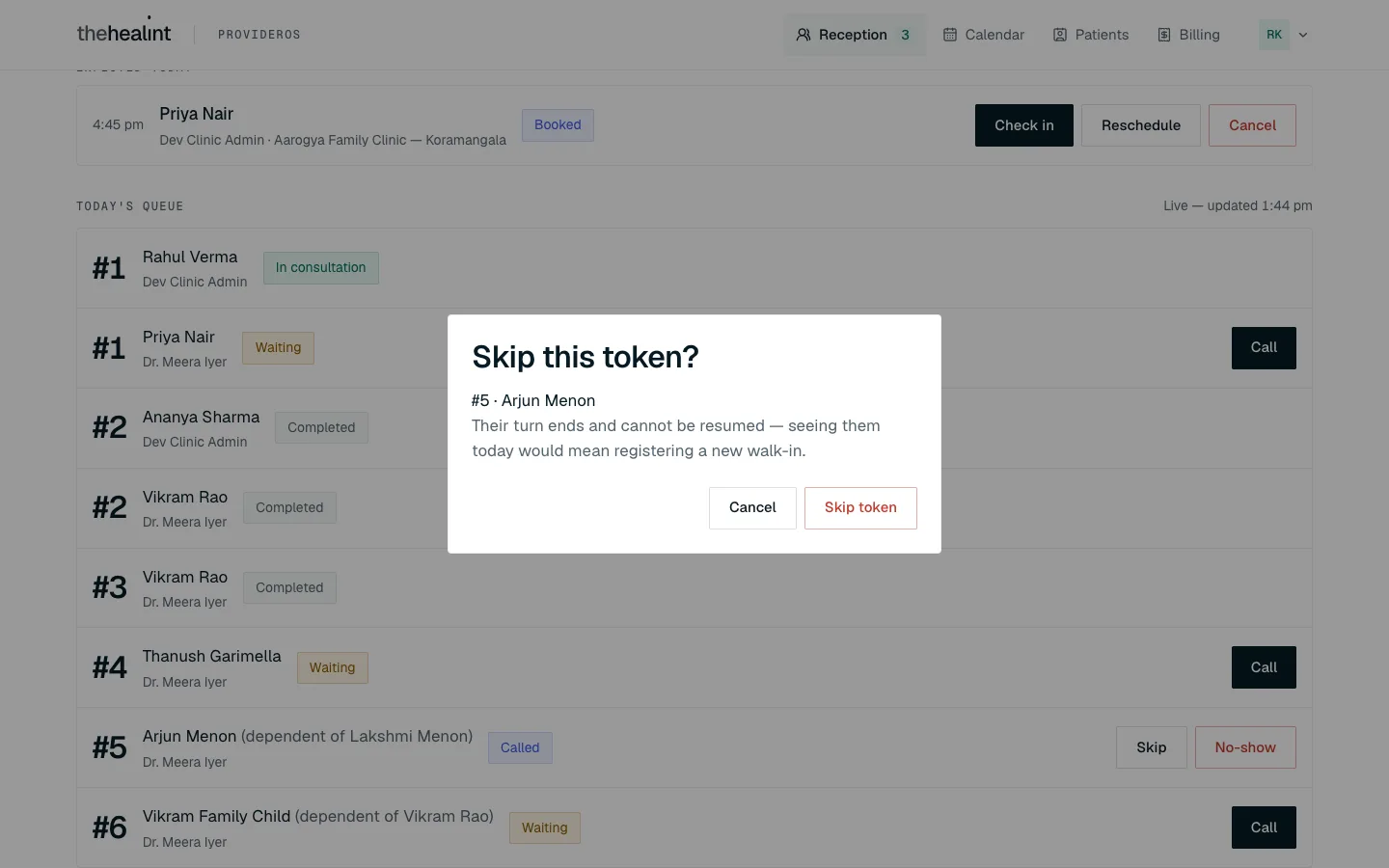The height and width of the screenshot is (868, 1389).
Task: Call token #4 Thanush Garimella
Action: tap(1264, 667)
